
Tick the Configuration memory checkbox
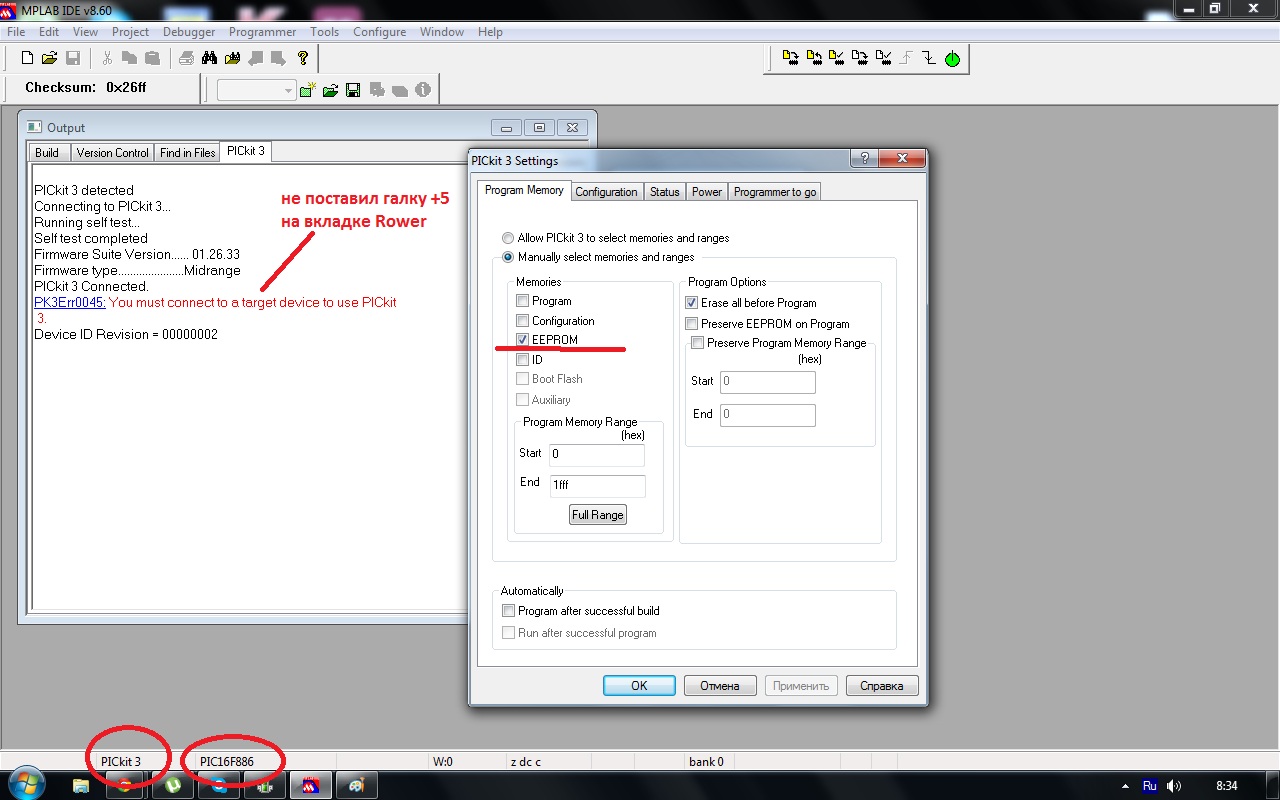(522, 321)
